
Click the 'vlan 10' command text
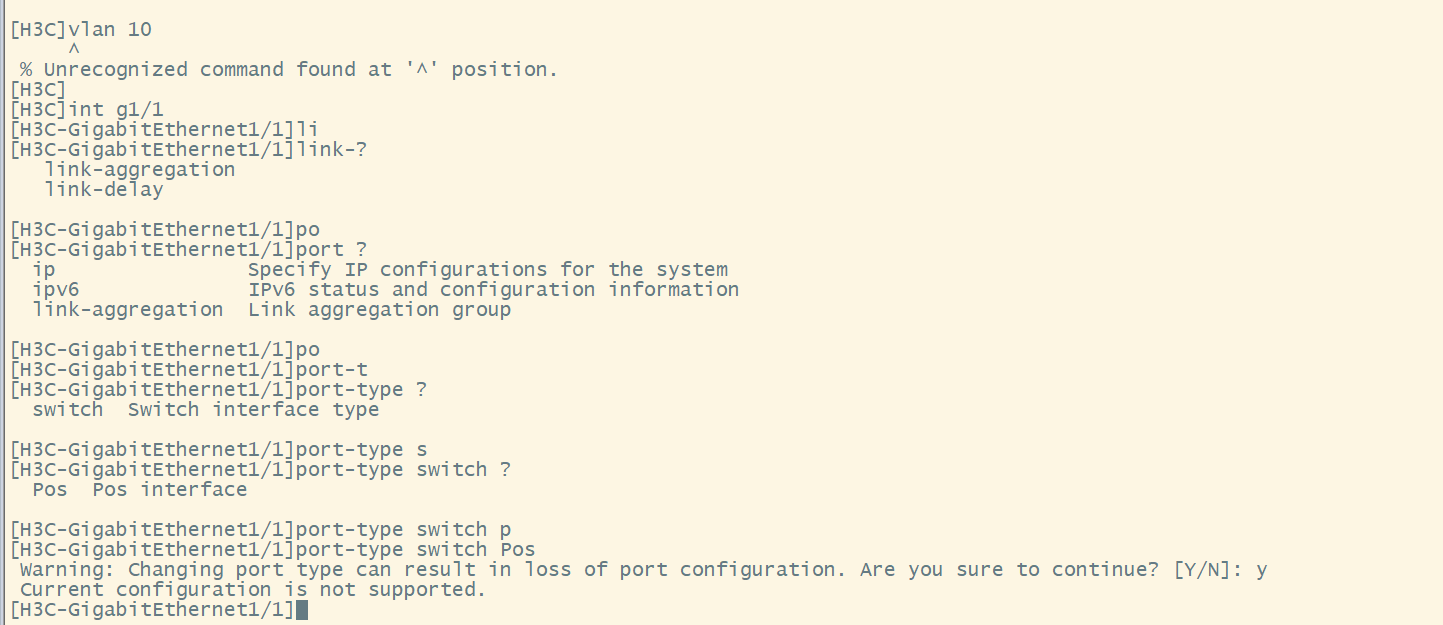tap(110, 30)
